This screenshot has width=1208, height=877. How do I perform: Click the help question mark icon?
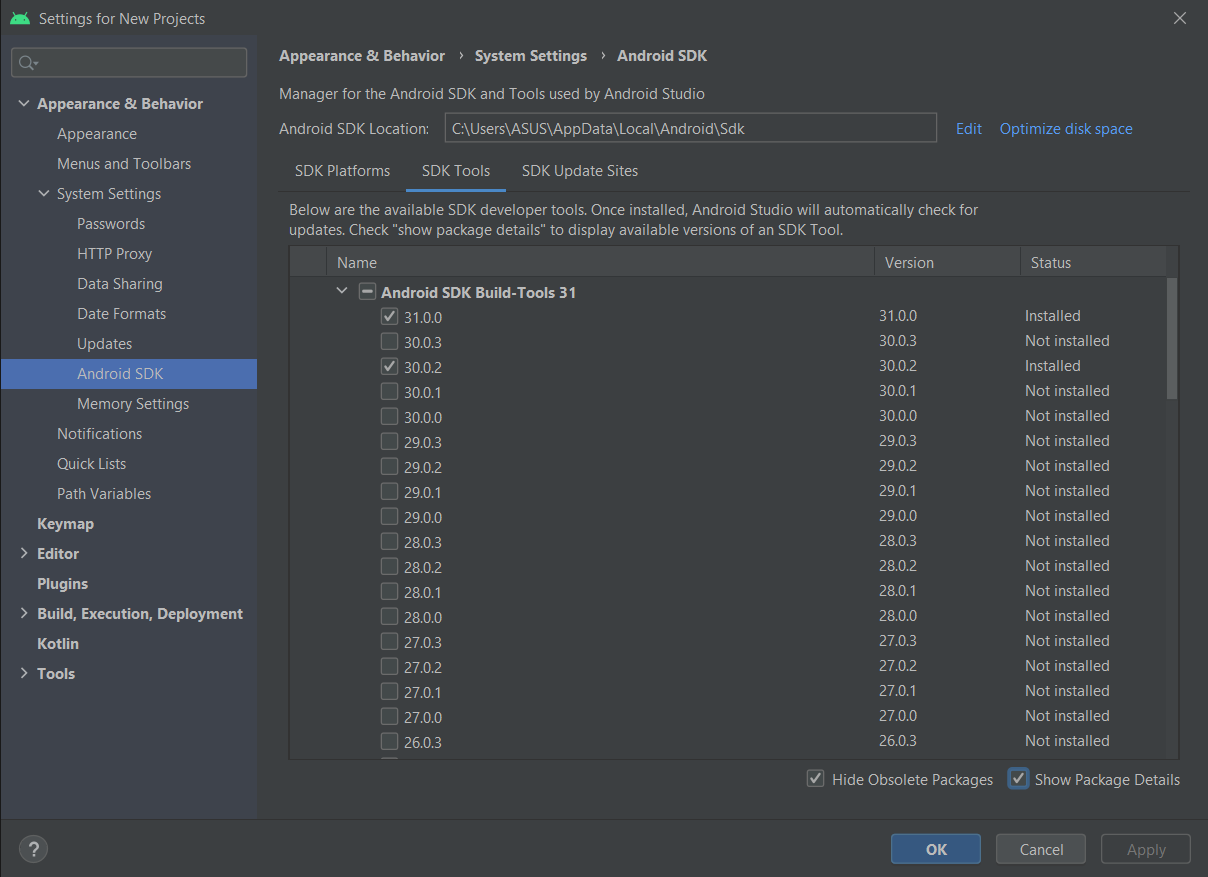(x=33, y=849)
